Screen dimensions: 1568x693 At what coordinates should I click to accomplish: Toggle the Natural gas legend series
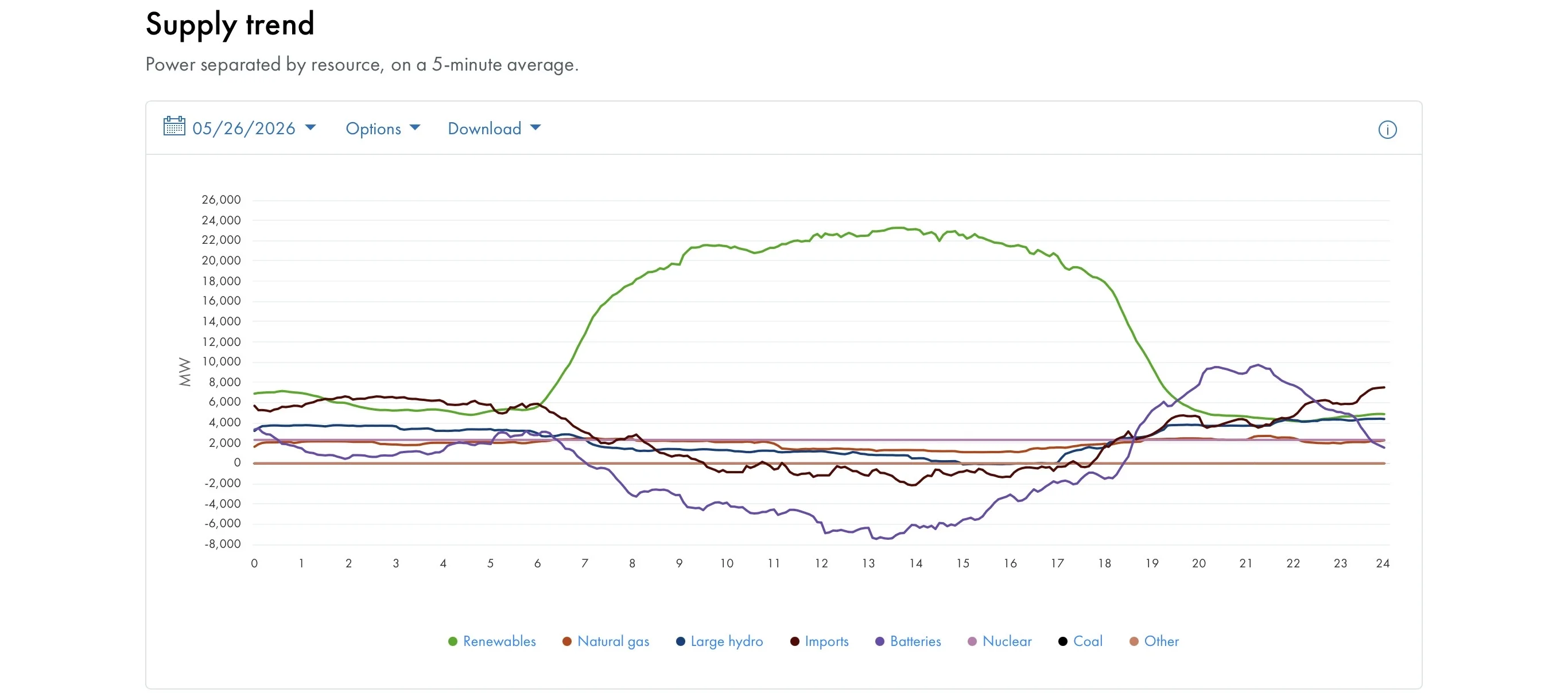(606, 641)
